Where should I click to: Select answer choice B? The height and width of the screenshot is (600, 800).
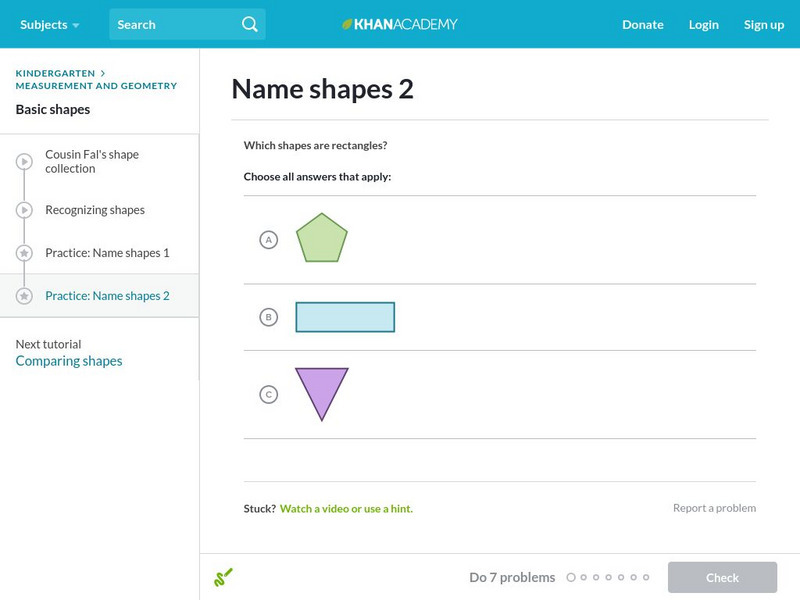(268, 317)
